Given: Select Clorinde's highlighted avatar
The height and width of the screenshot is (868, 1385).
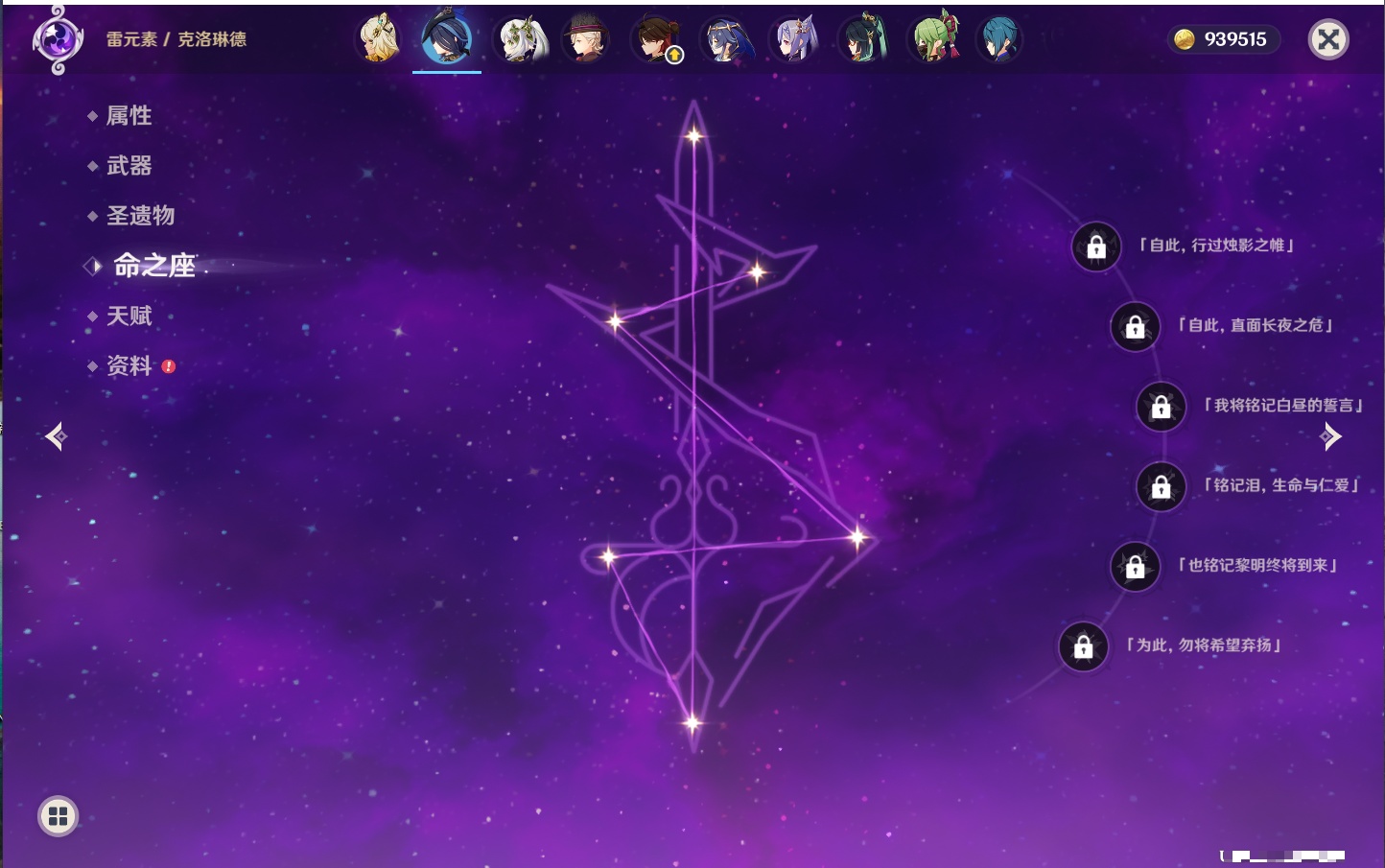Looking at the screenshot, I should [x=447, y=38].
